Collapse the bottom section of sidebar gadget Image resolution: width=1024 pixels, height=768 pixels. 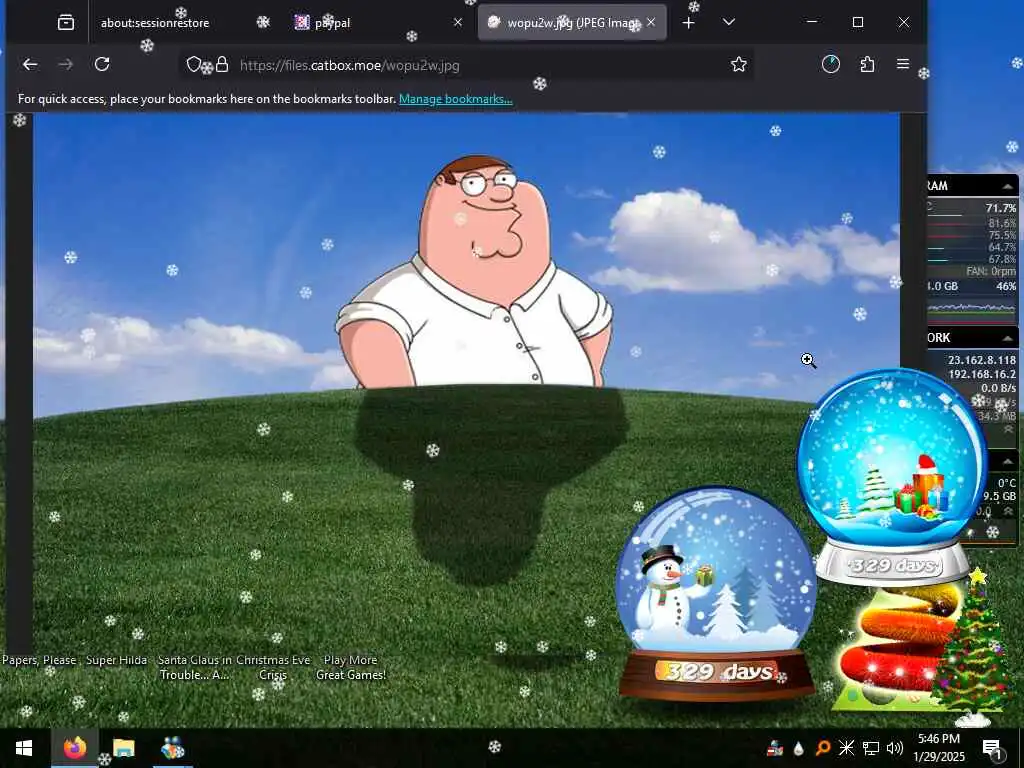tap(1008, 462)
